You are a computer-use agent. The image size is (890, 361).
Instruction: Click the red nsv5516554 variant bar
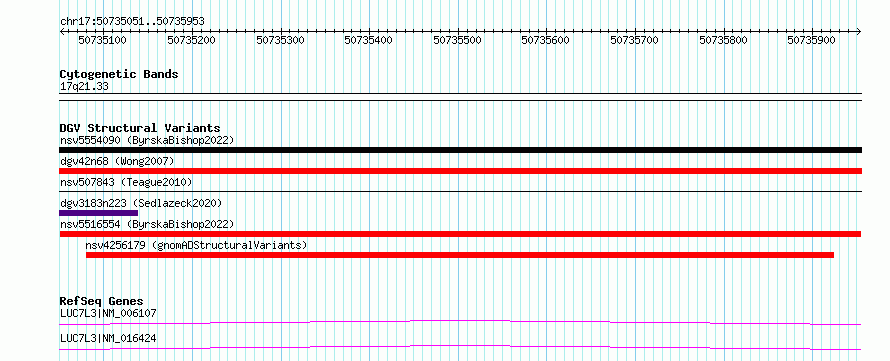click(x=460, y=234)
